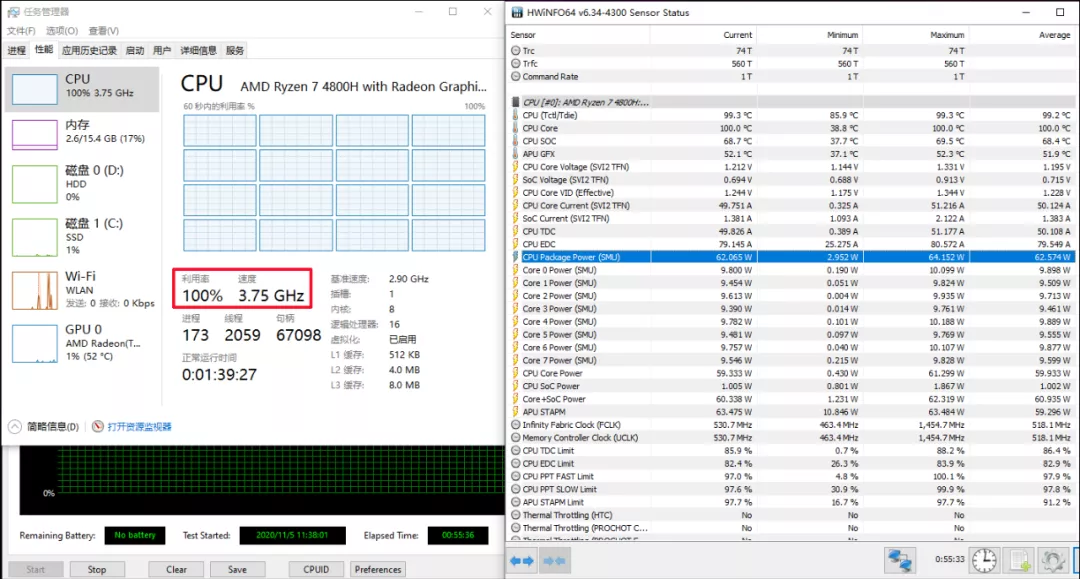
Task: Click HWiNFO logging sheet with plus icon
Action: 1019,560
